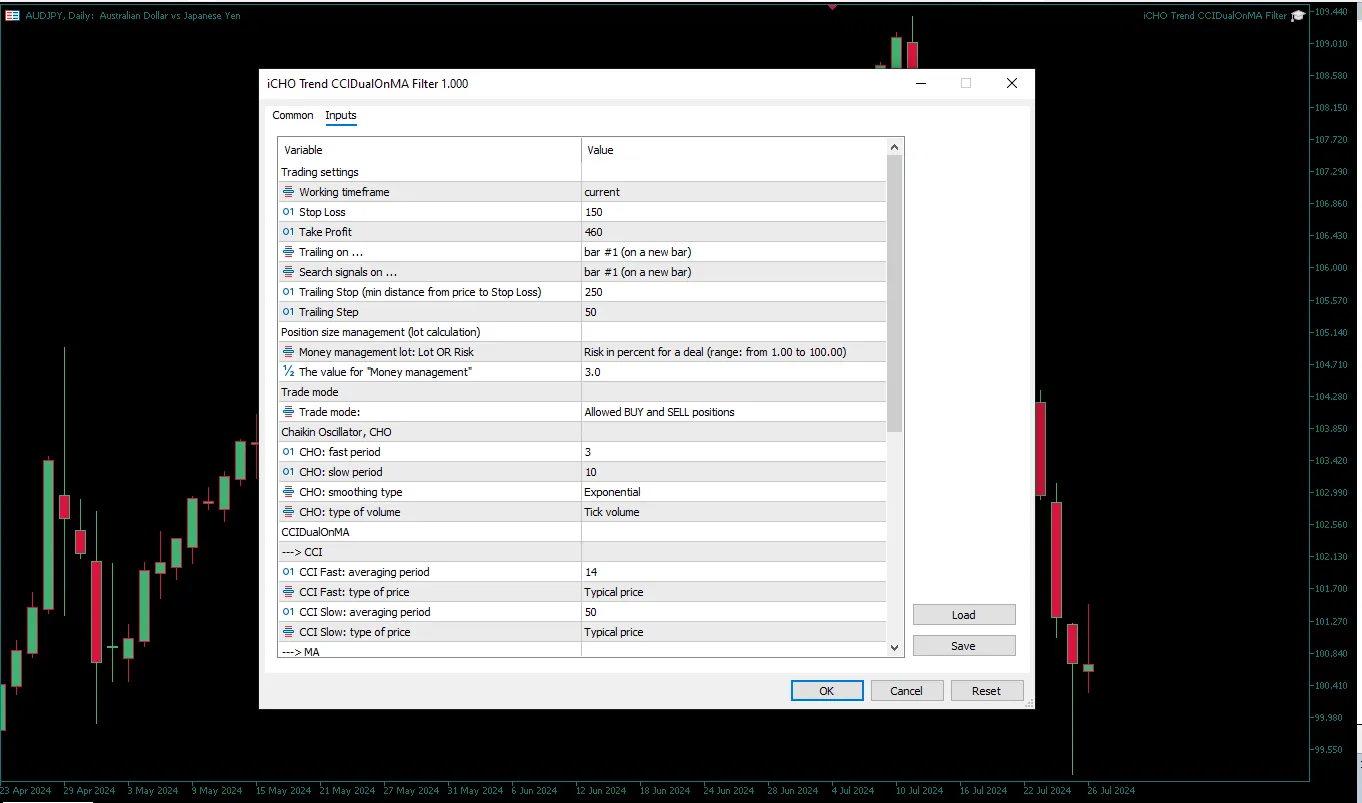Click the AUDJPY chart symbol icon
Image resolution: width=1362 pixels, height=803 pixels.
(x=13, y=15)
